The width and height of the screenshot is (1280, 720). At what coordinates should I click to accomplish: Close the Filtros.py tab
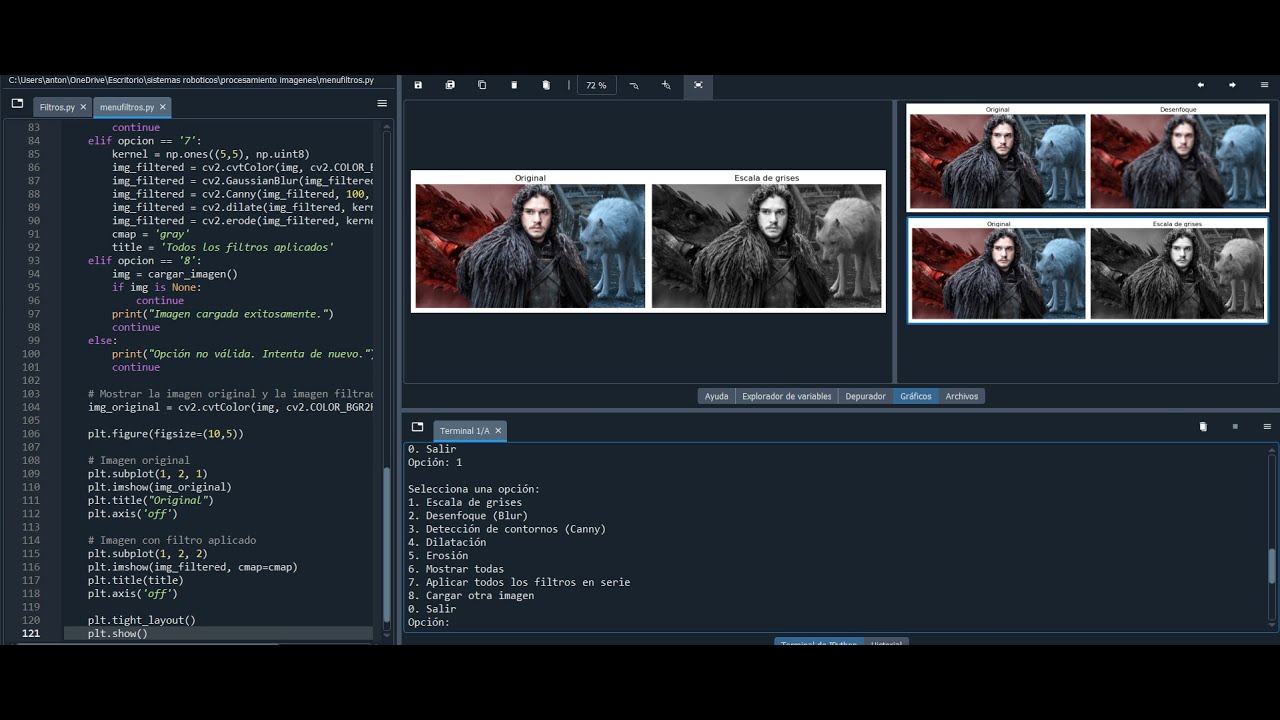[83, 107]
